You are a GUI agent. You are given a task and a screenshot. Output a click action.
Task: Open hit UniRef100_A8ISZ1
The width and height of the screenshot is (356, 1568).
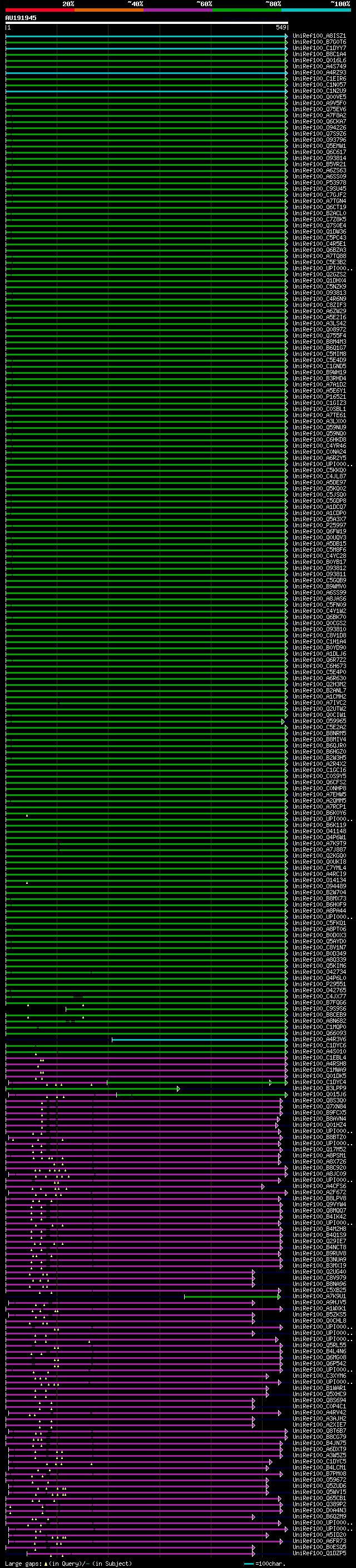(319, 36)
